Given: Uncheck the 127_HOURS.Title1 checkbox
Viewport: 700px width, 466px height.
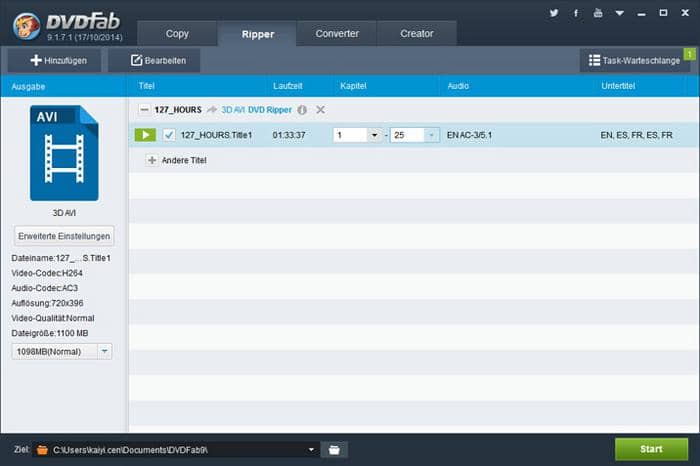Looking at the screenshot, I should pos(169,135).
